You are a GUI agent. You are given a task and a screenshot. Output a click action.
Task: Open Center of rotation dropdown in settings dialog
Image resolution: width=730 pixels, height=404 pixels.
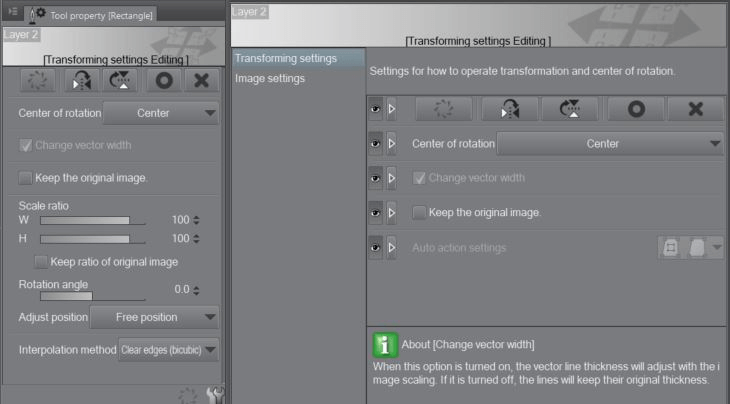(609, 144)
